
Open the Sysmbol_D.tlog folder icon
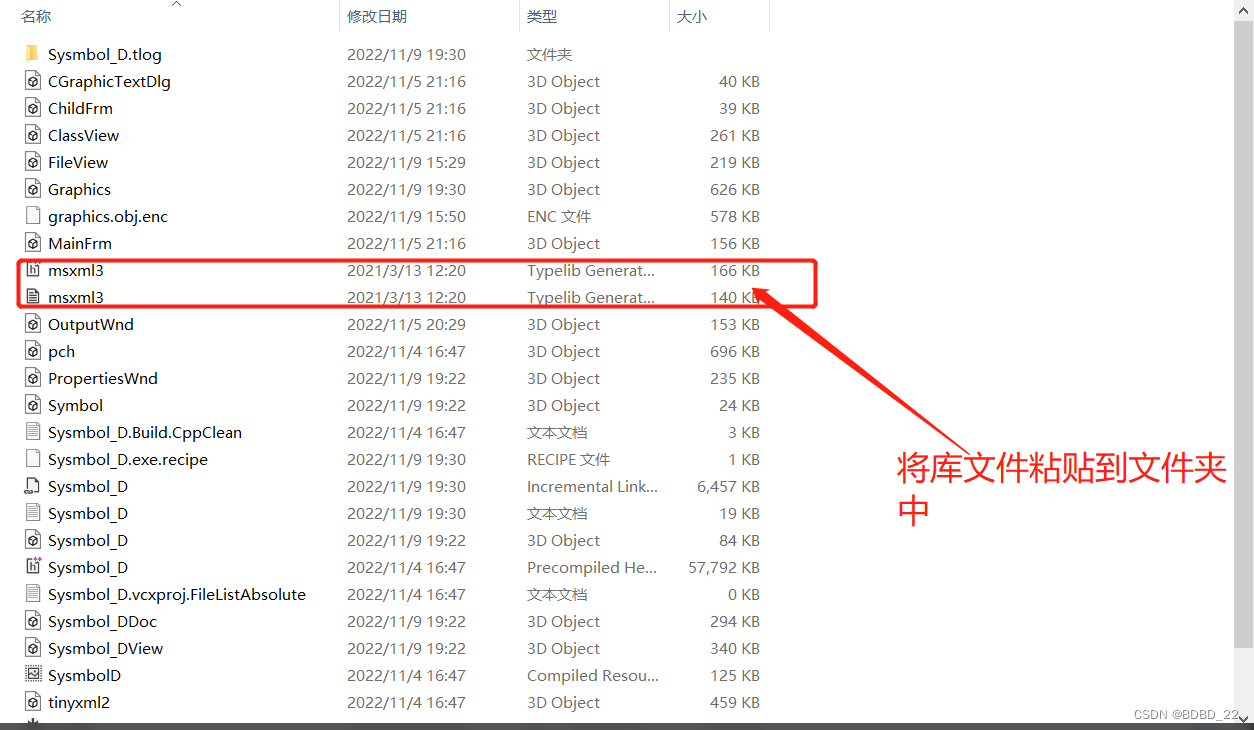click(x=30, y=54)
